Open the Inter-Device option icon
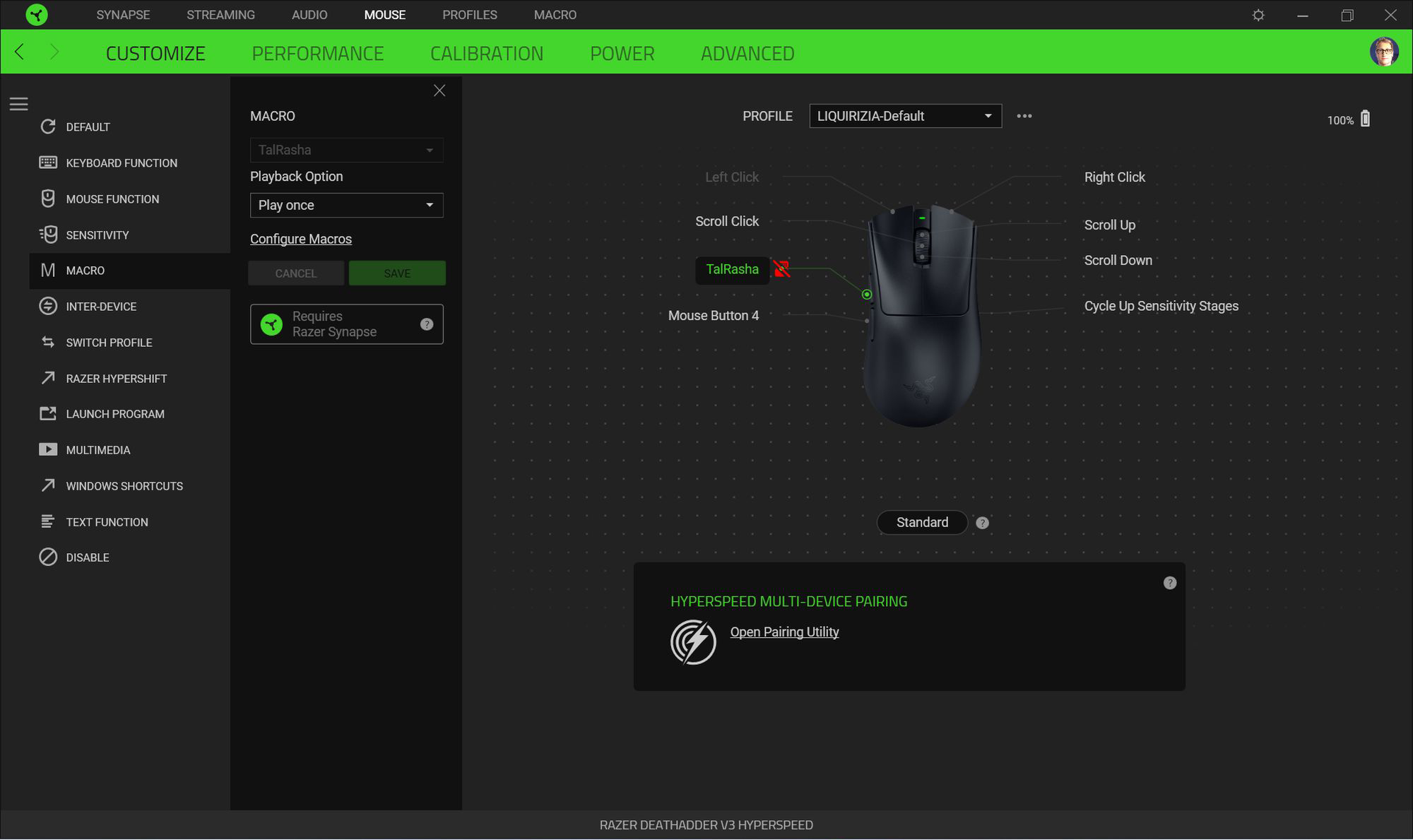The height and width of the screenshot is (840, 1413). coord(48,306)
